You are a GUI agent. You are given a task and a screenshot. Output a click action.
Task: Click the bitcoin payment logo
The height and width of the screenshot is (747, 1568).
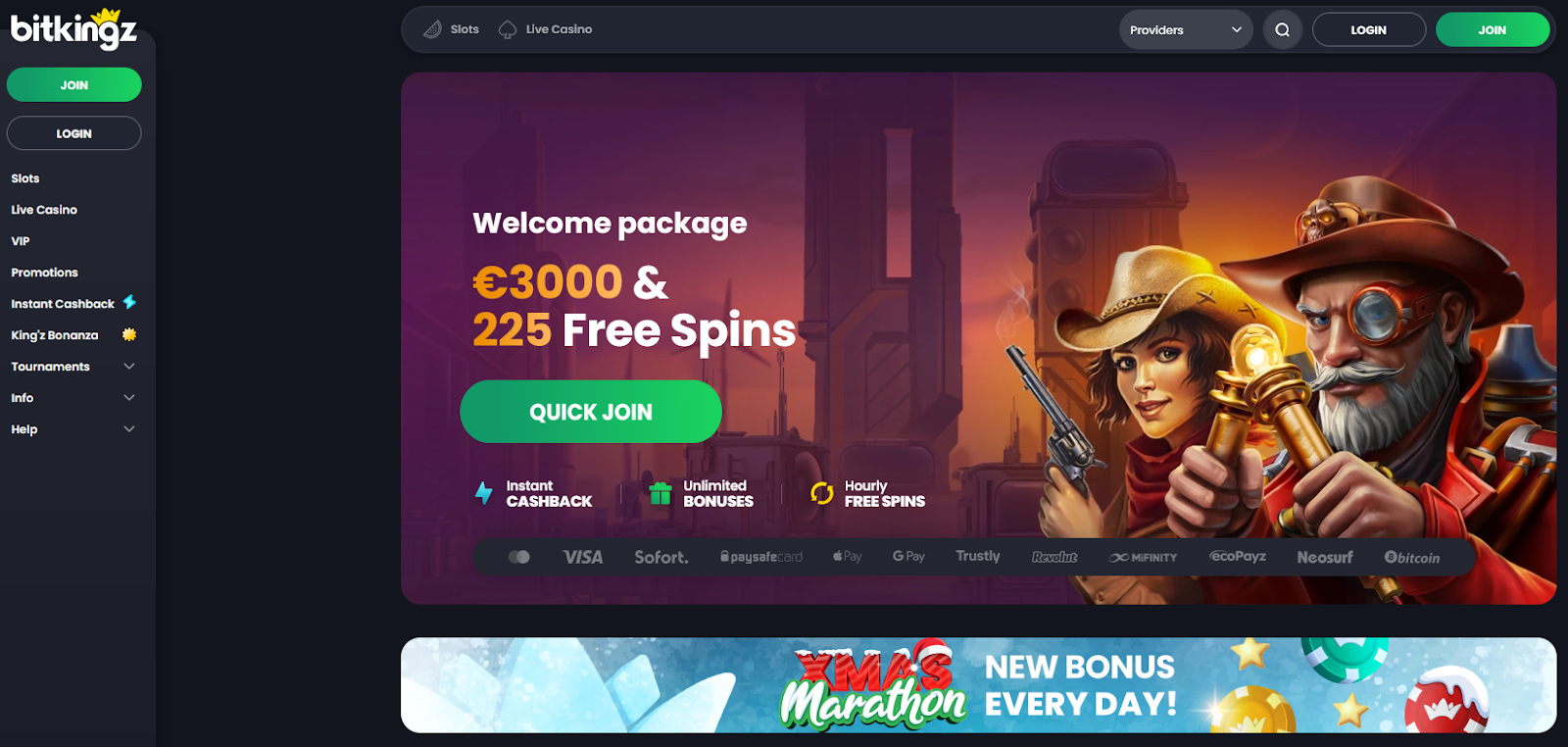1411,557
